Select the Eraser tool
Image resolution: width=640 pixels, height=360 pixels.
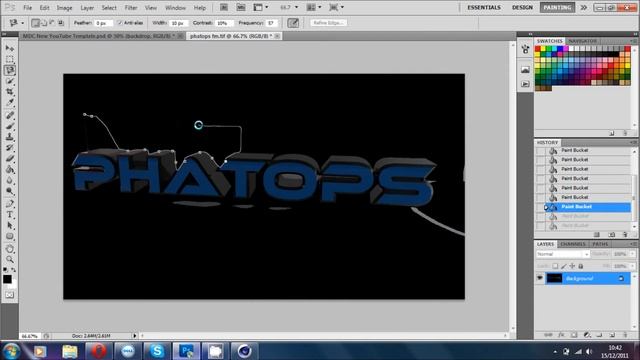coord(10,159)
